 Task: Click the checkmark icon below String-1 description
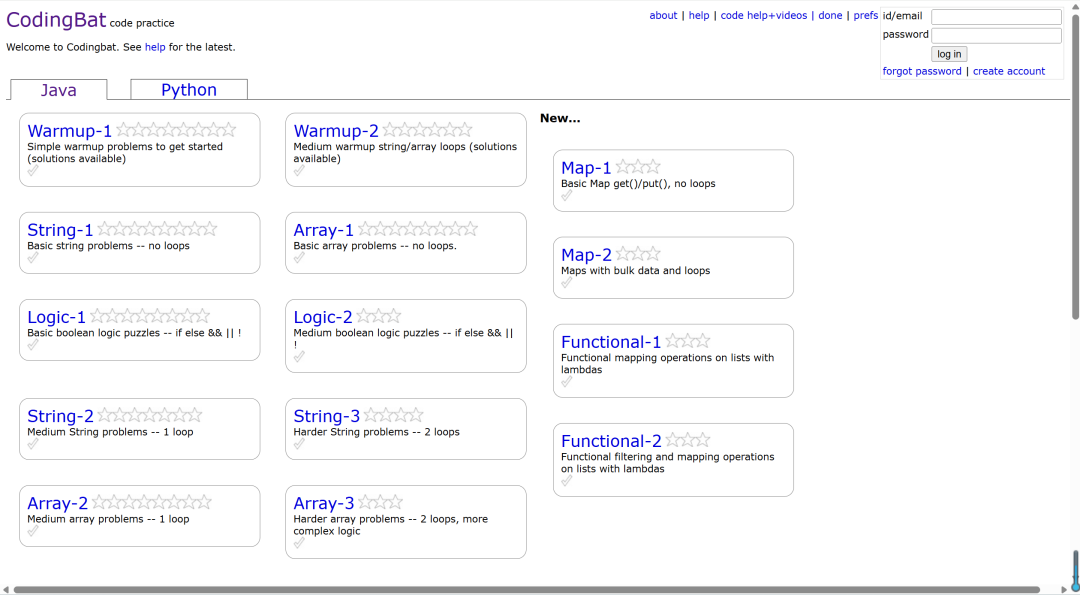click(32, 258)
